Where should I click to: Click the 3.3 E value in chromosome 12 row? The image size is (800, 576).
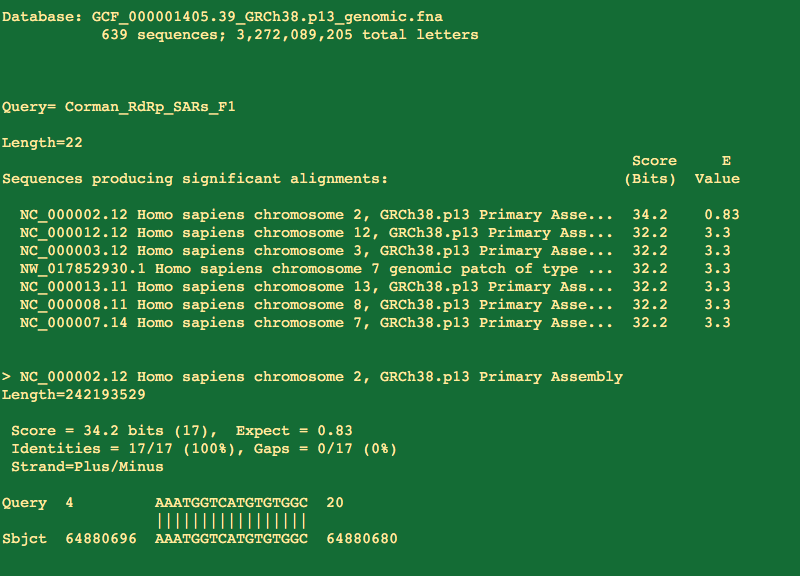(717, 233)
